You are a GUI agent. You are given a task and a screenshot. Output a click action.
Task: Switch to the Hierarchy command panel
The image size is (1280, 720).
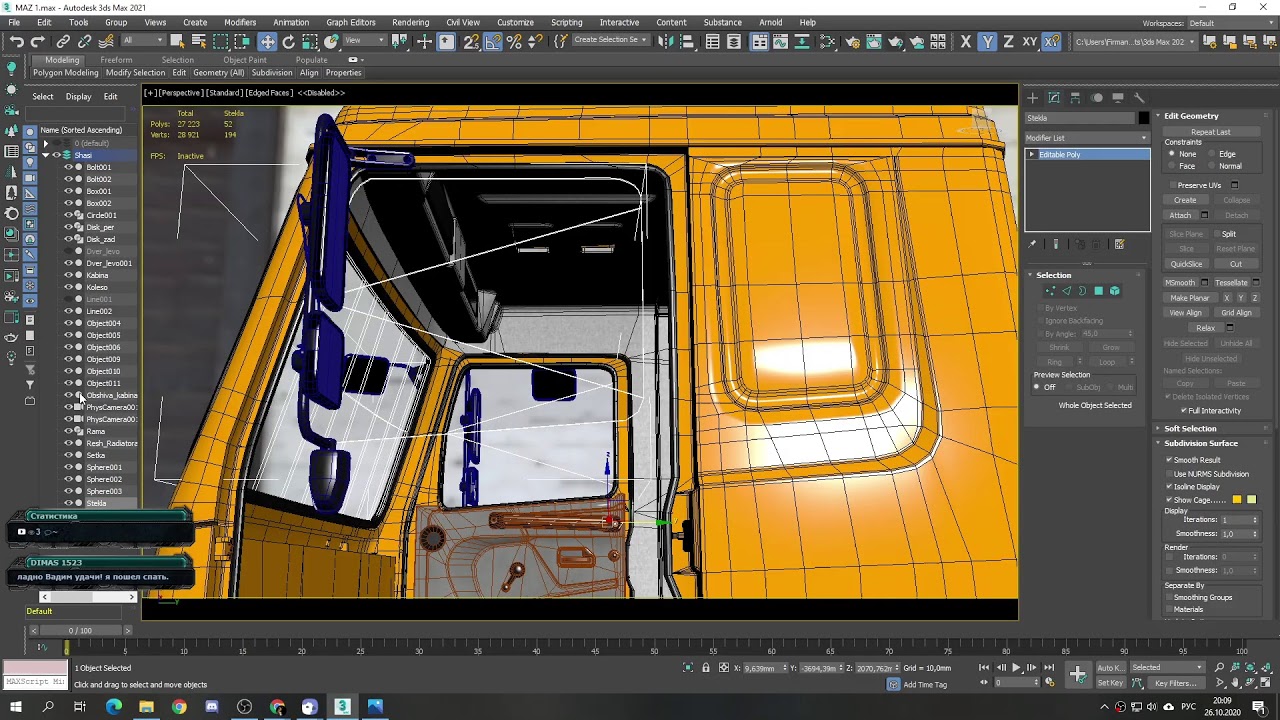1075,97
